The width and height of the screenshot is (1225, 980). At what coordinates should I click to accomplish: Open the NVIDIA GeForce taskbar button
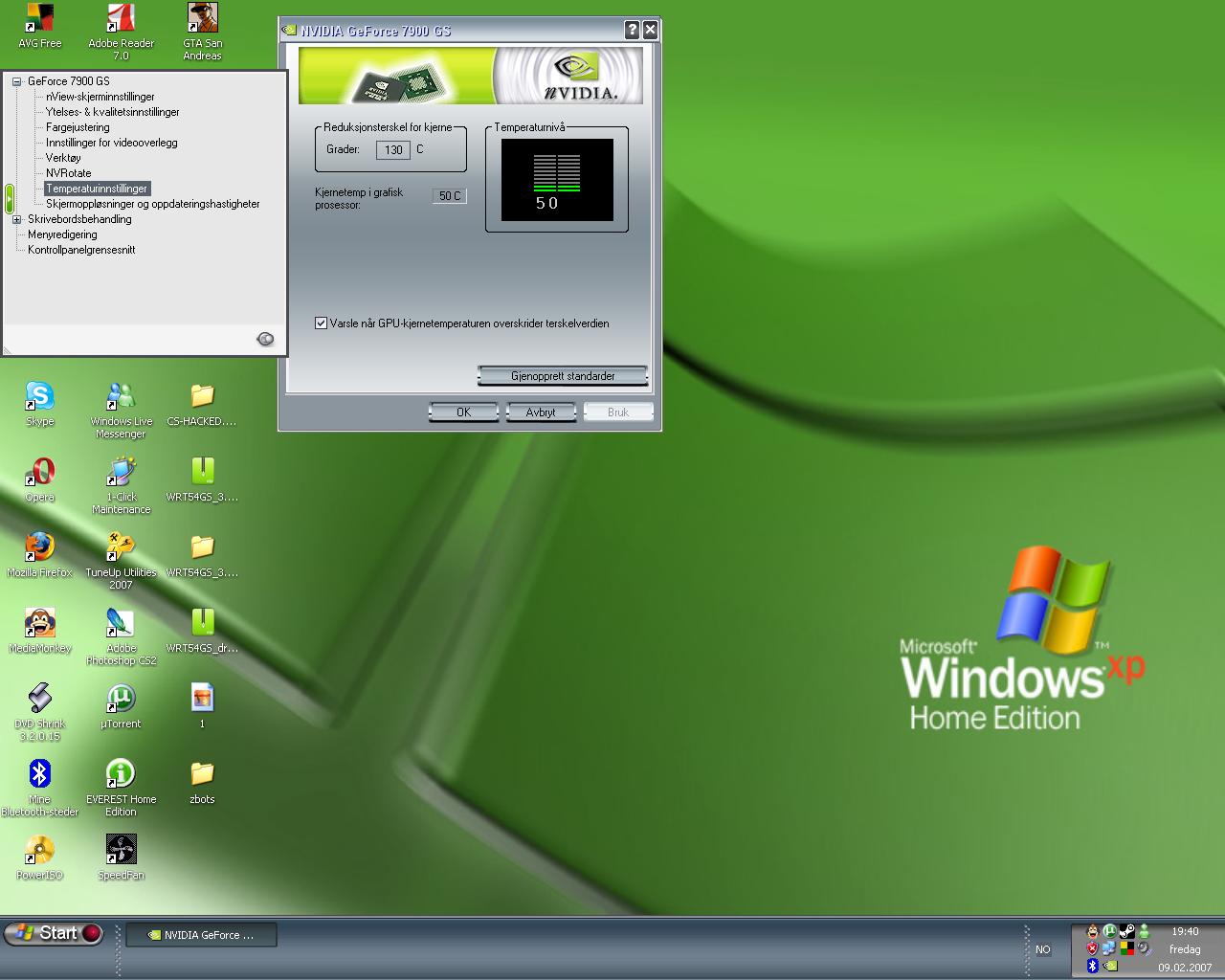(x=201, y=935)
